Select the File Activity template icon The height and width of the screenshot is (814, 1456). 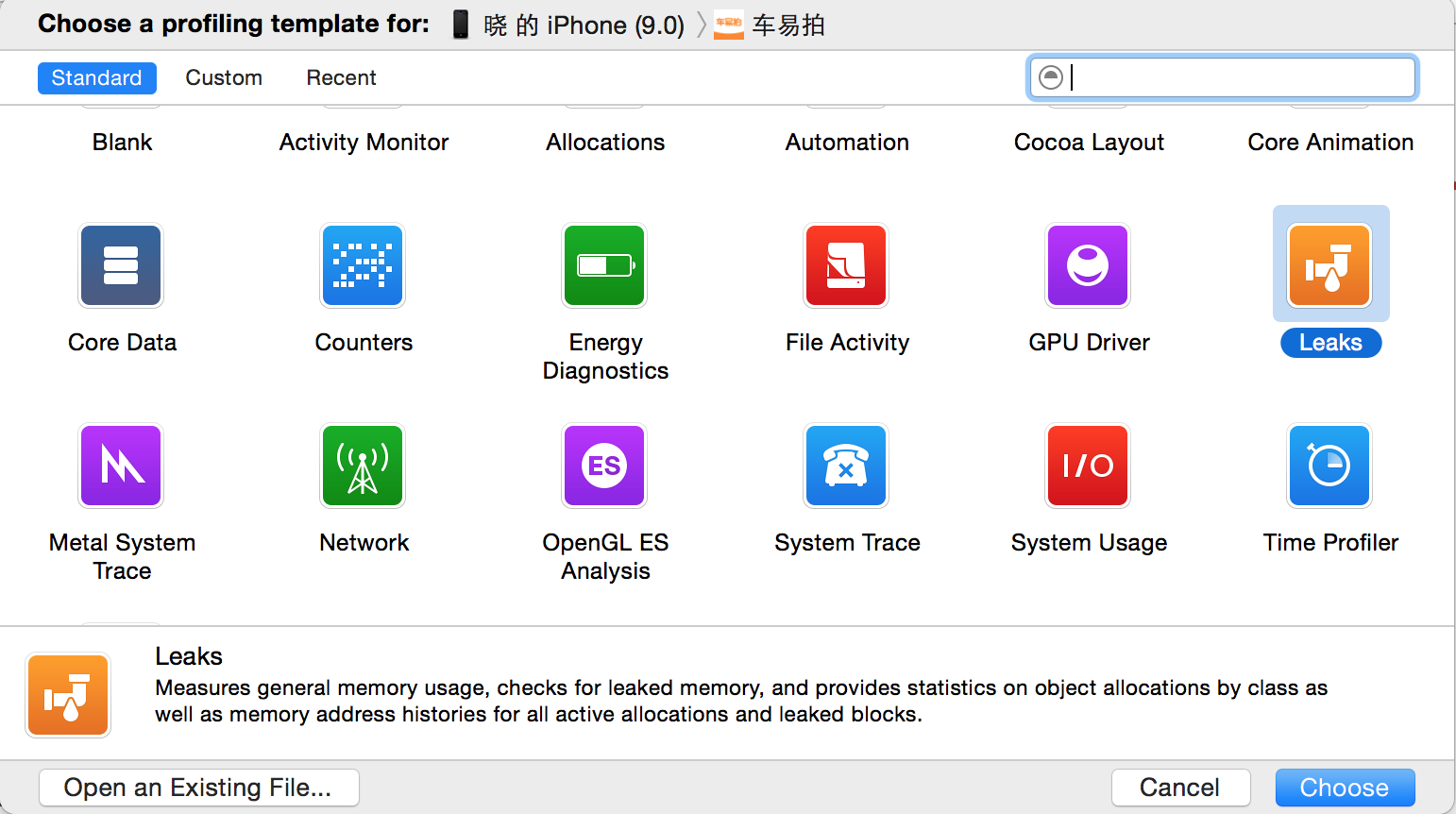[846, 265]
